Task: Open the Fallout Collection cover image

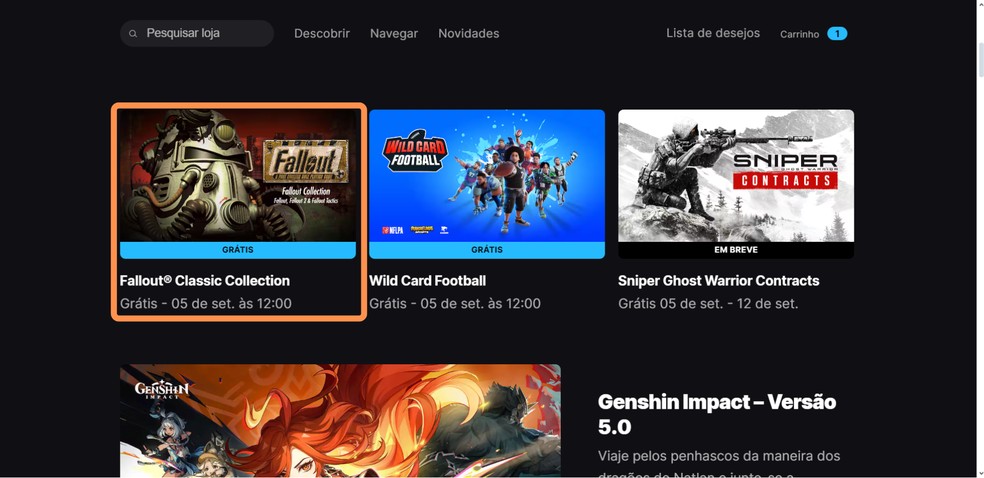Action: (x=238, y=176)
